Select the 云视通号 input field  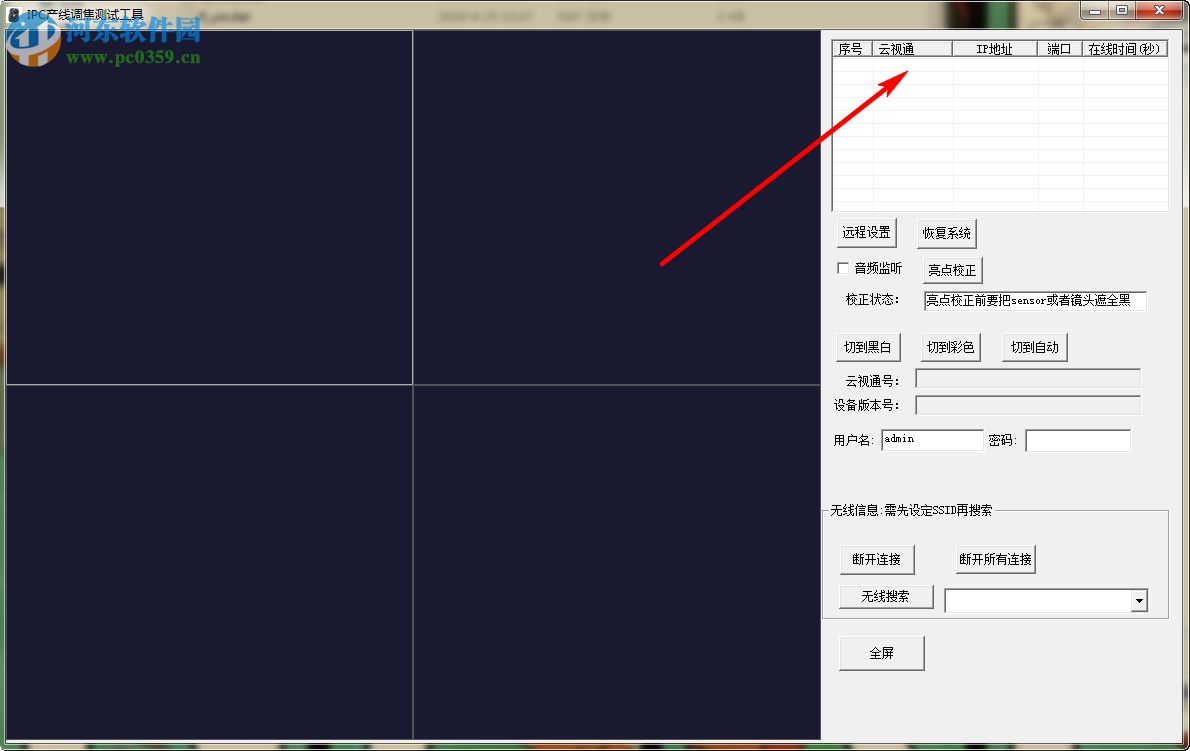pyautogui.click(x=1027, y=378)
